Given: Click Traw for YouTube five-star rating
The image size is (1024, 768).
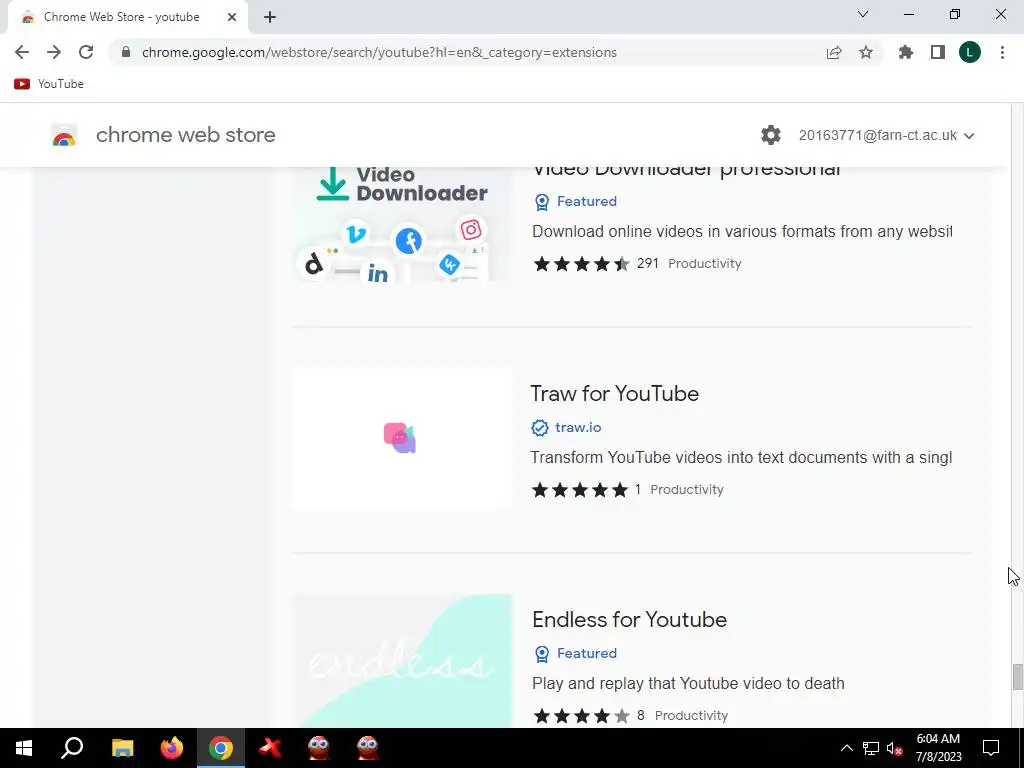Looking at the screenshot, I should (580, 490).
